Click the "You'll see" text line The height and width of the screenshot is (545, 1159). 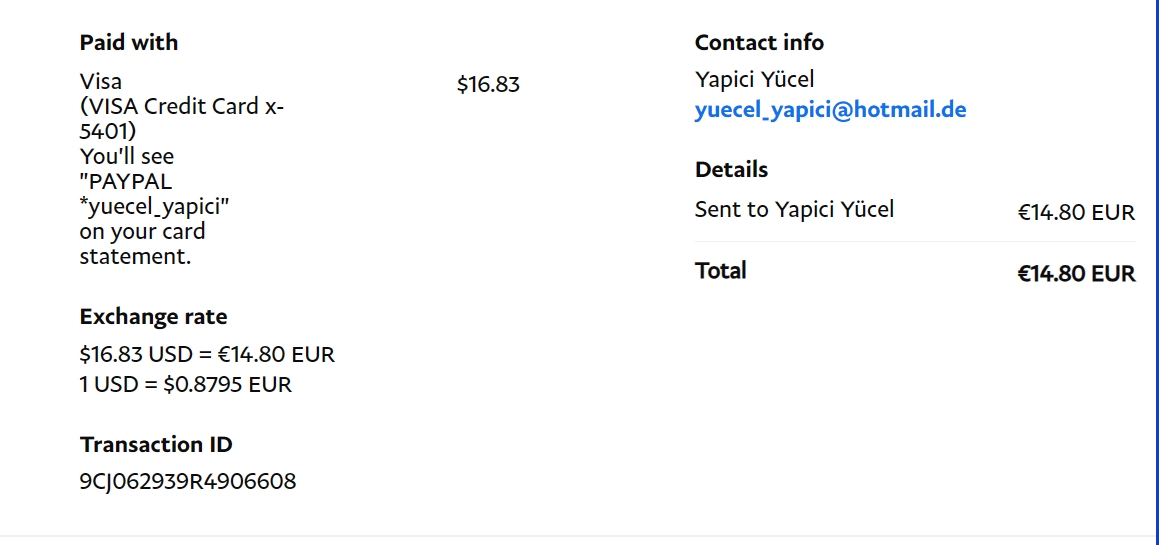coord(127,157)
